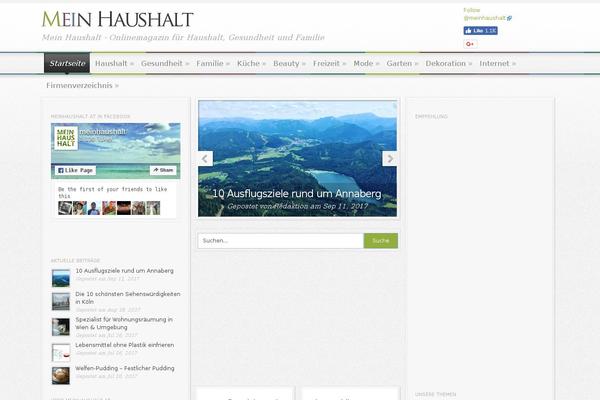Open meinhaushalt Facebook page name link
This screenshot has width=600, height=400.
103,132
